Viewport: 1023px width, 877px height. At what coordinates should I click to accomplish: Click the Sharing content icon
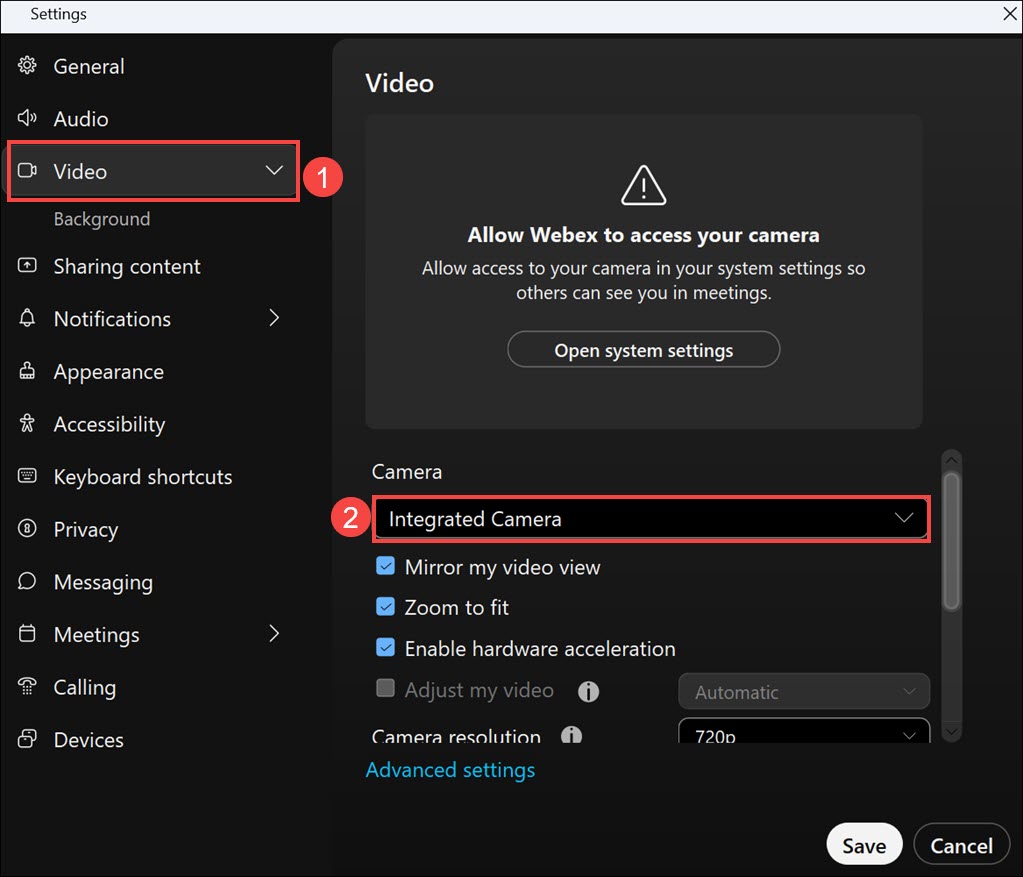[x=28, y=266]
